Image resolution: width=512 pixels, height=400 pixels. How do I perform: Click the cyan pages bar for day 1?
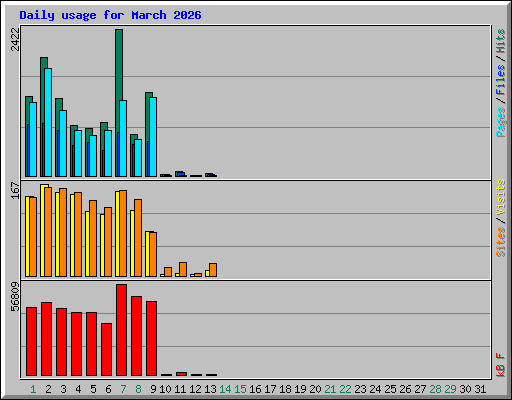[x=33, y=139]
